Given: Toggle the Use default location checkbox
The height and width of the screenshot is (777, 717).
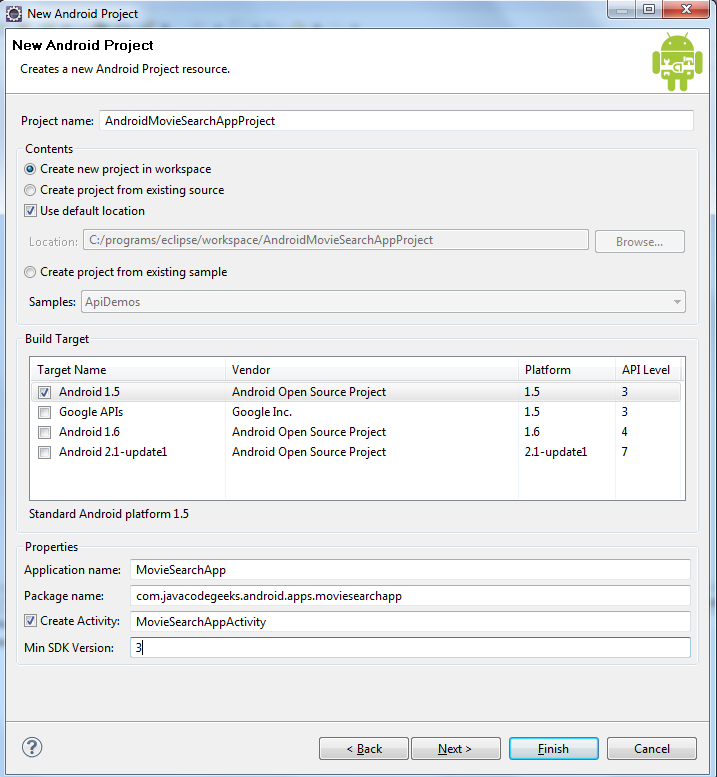Looking at the screenshot, I should [x=30, y=211].
